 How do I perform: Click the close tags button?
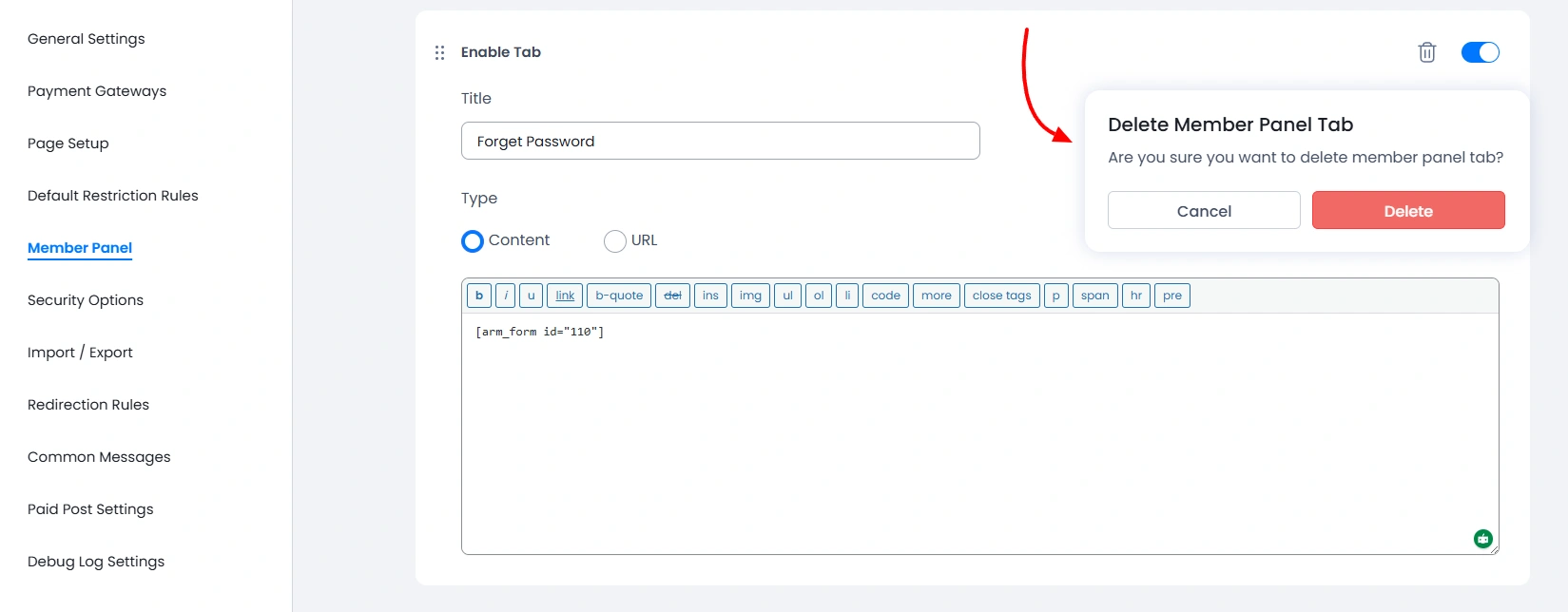point(1002,296)
